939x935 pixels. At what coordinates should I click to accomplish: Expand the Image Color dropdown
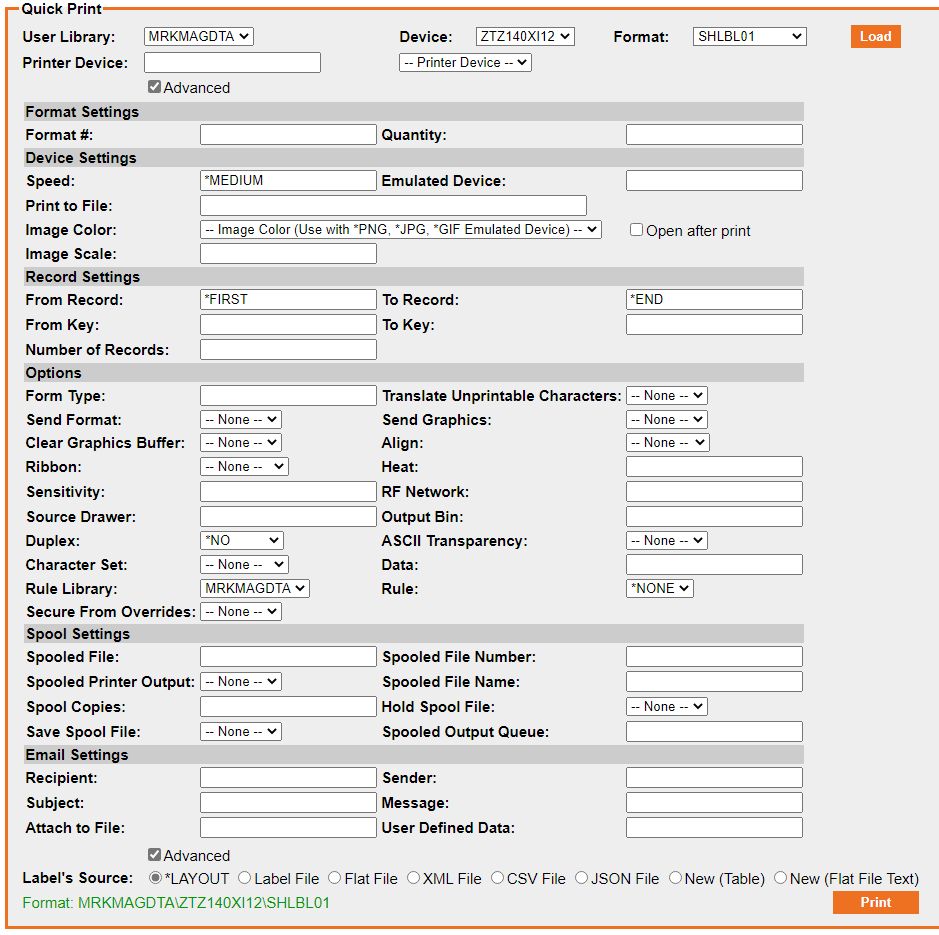point(401,229)
